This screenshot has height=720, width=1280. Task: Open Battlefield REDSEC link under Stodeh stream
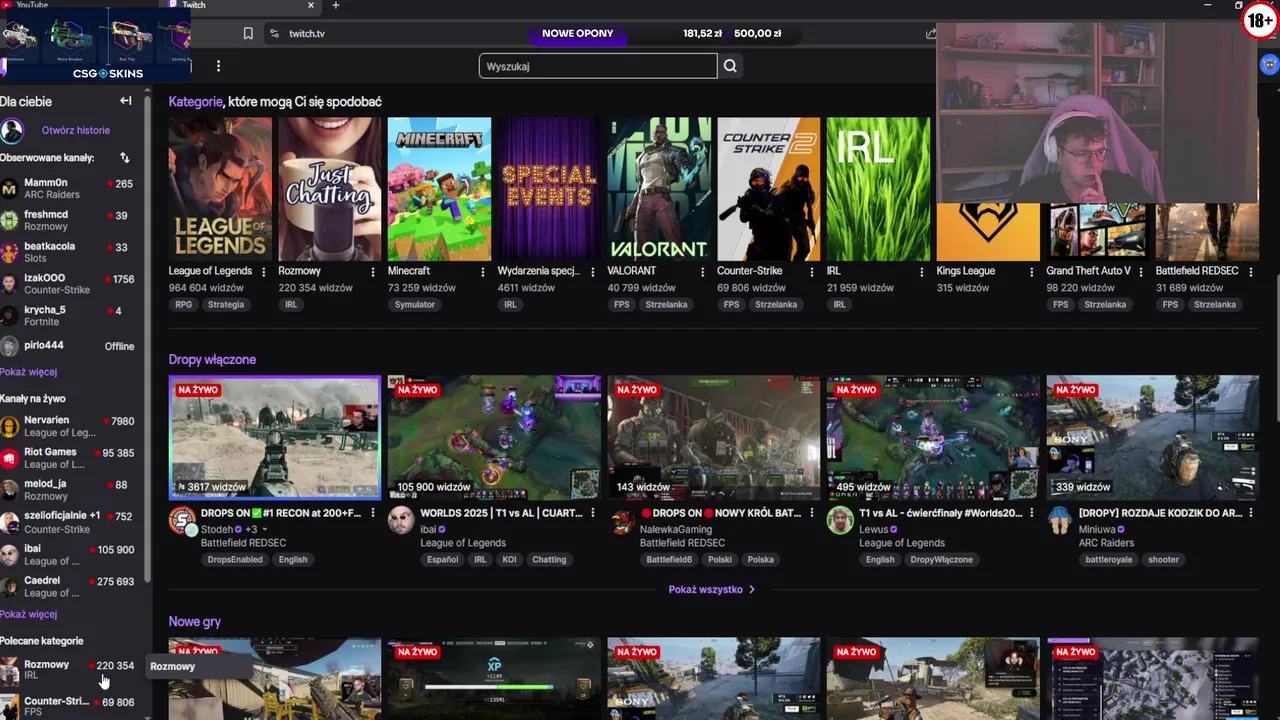pyautogui.click(x=243, y=543)
